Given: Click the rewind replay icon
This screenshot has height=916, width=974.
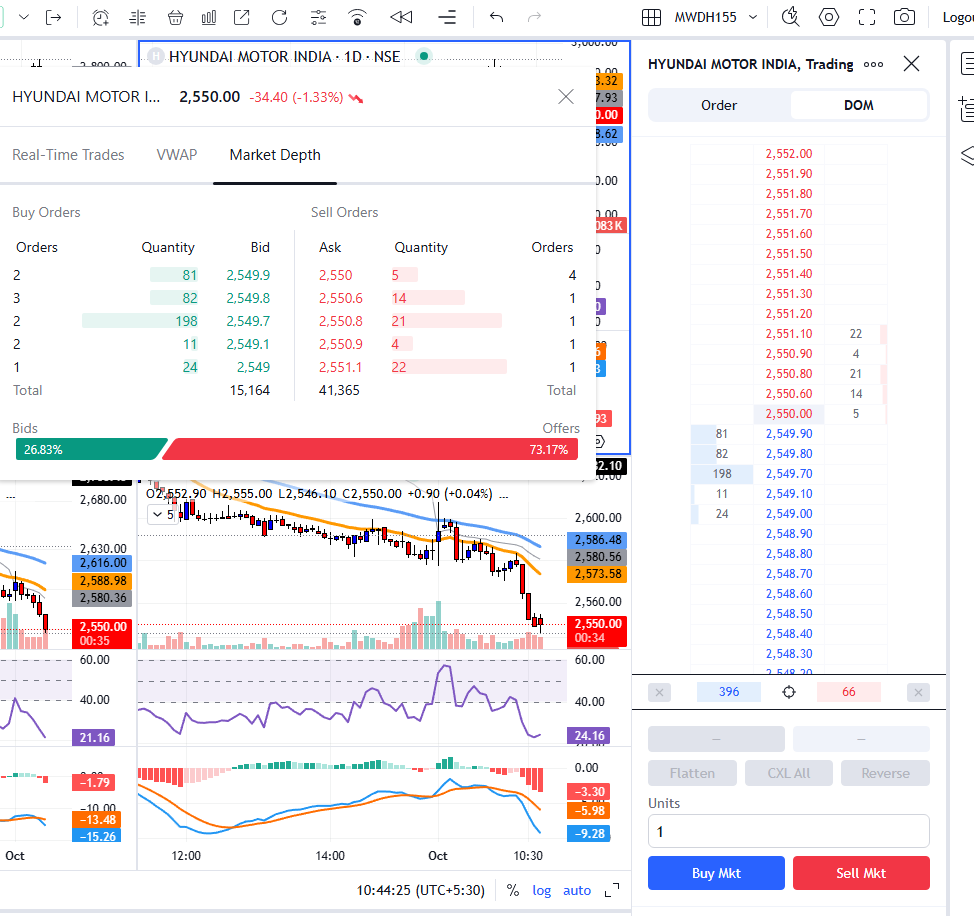Looking at the screenshot, I should pyautogui.click(x=401, y=17).
